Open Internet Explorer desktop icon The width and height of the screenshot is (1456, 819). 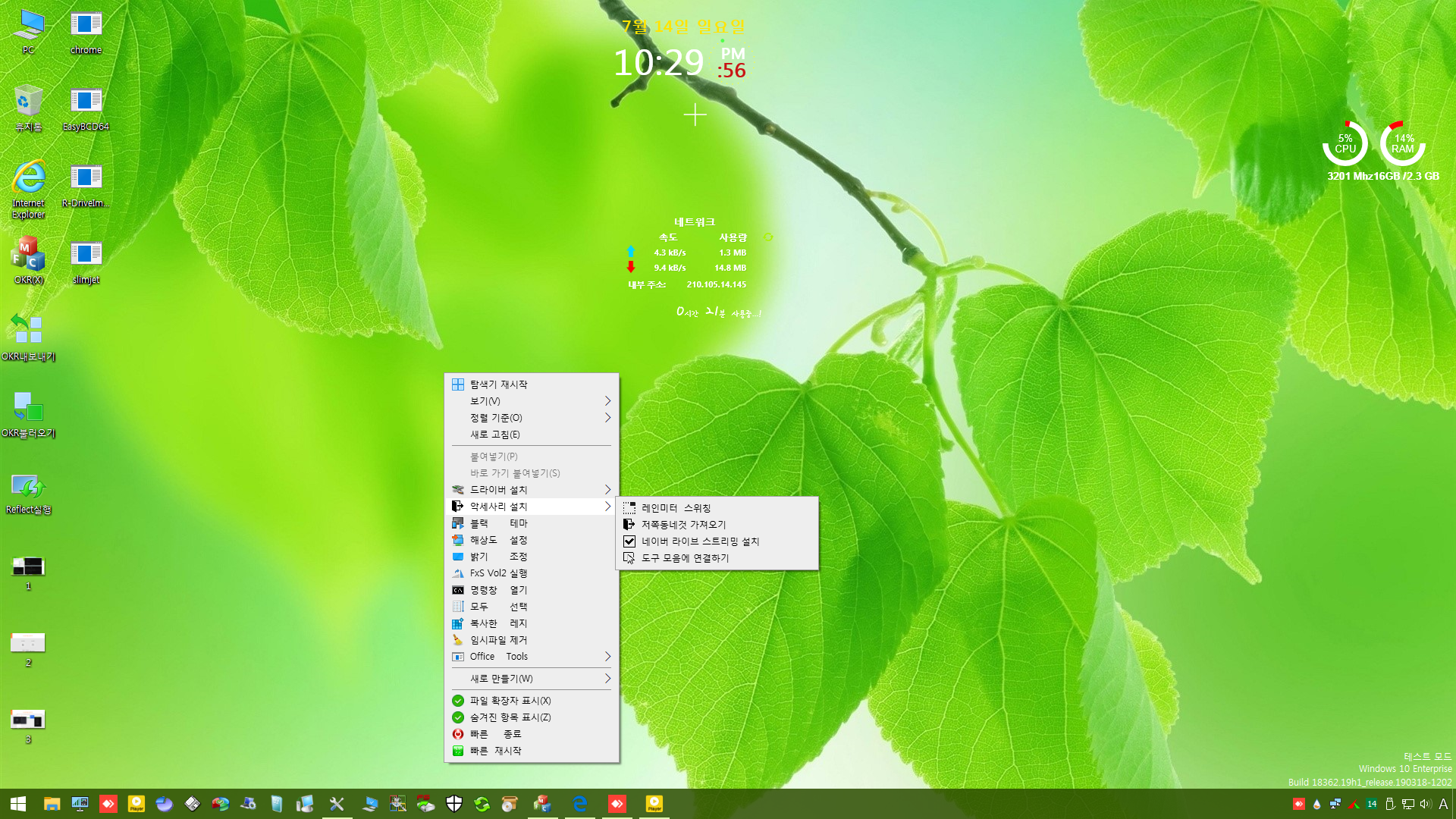[x=28, y=190]
